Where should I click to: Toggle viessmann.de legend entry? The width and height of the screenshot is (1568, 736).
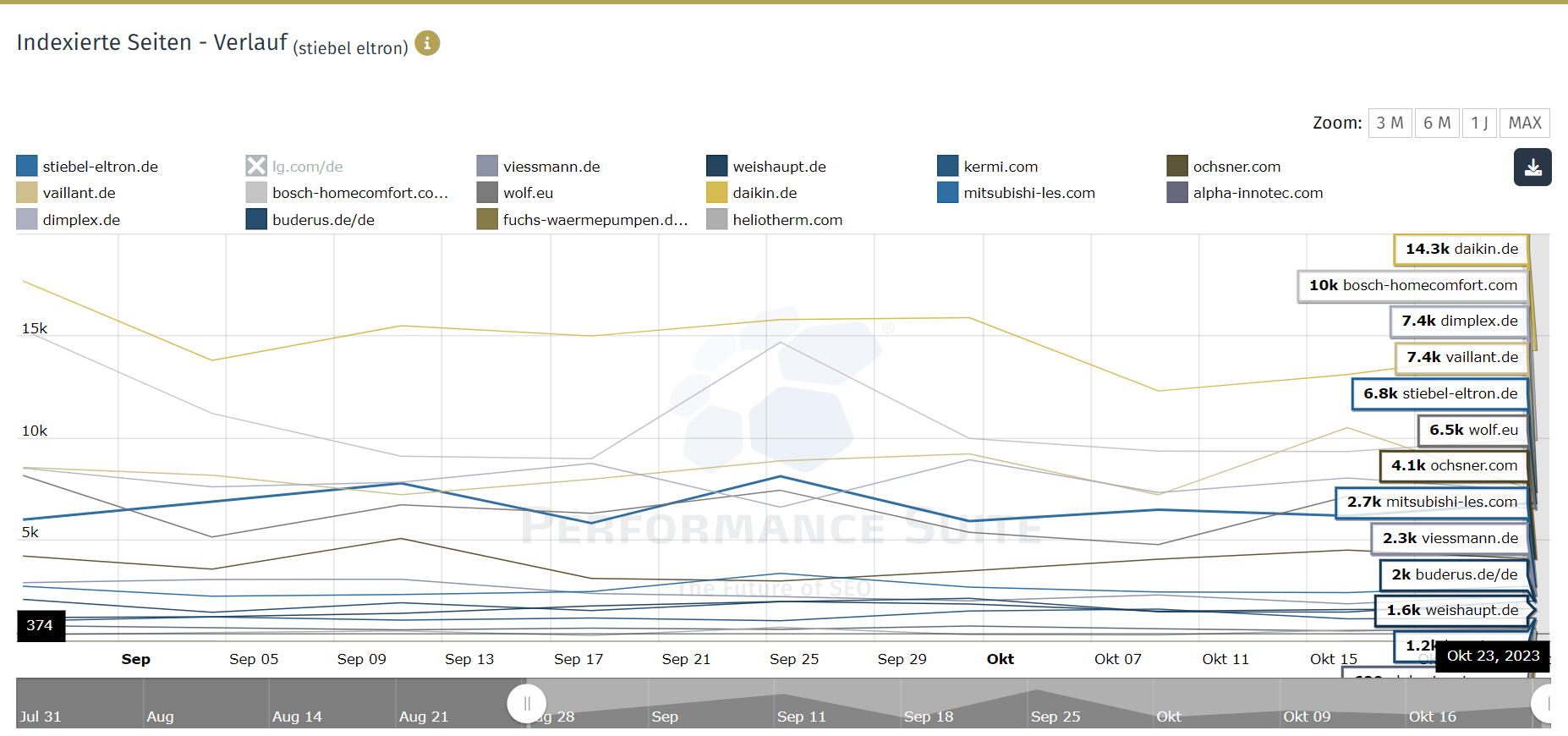point(539,166)
